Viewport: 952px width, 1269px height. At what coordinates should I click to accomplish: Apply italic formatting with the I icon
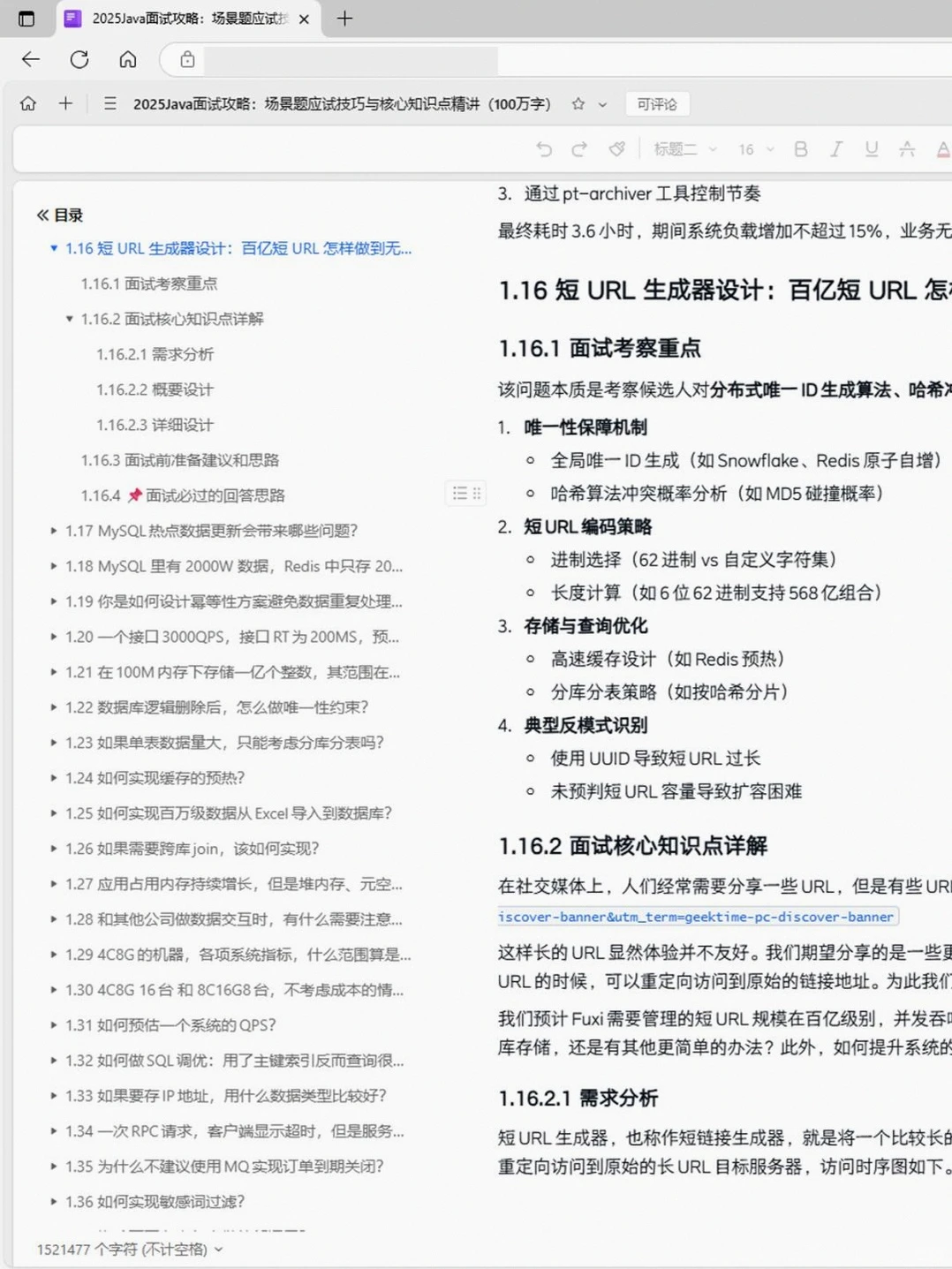pos(836,149)
